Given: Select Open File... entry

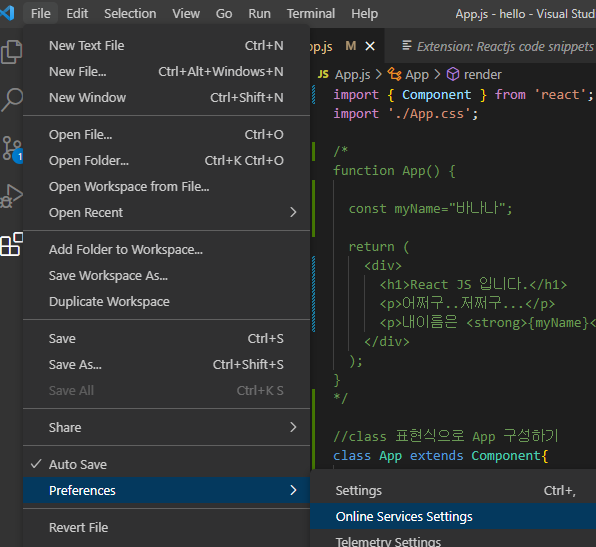Looking at the screenshot, I should click(166, 135).
